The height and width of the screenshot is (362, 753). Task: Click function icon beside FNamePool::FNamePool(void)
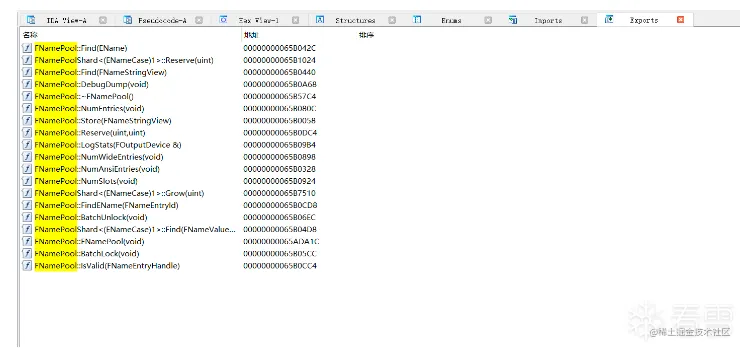coord(27,241)
